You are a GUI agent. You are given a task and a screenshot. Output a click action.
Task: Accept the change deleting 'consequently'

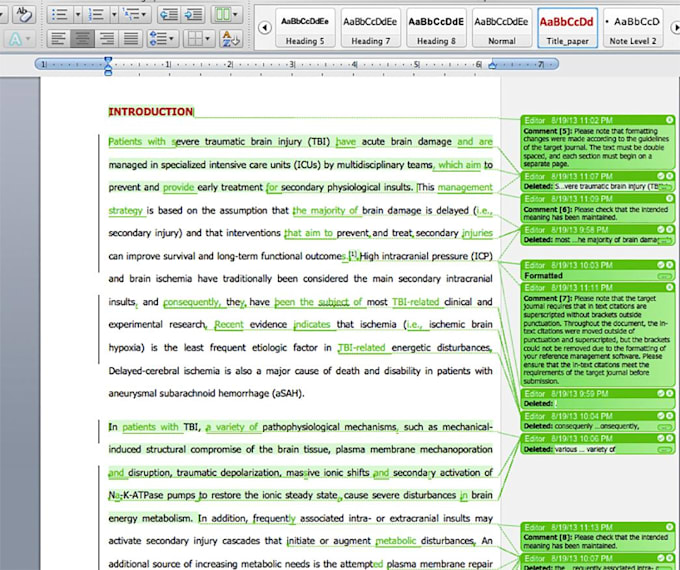(x=660, y=416)
